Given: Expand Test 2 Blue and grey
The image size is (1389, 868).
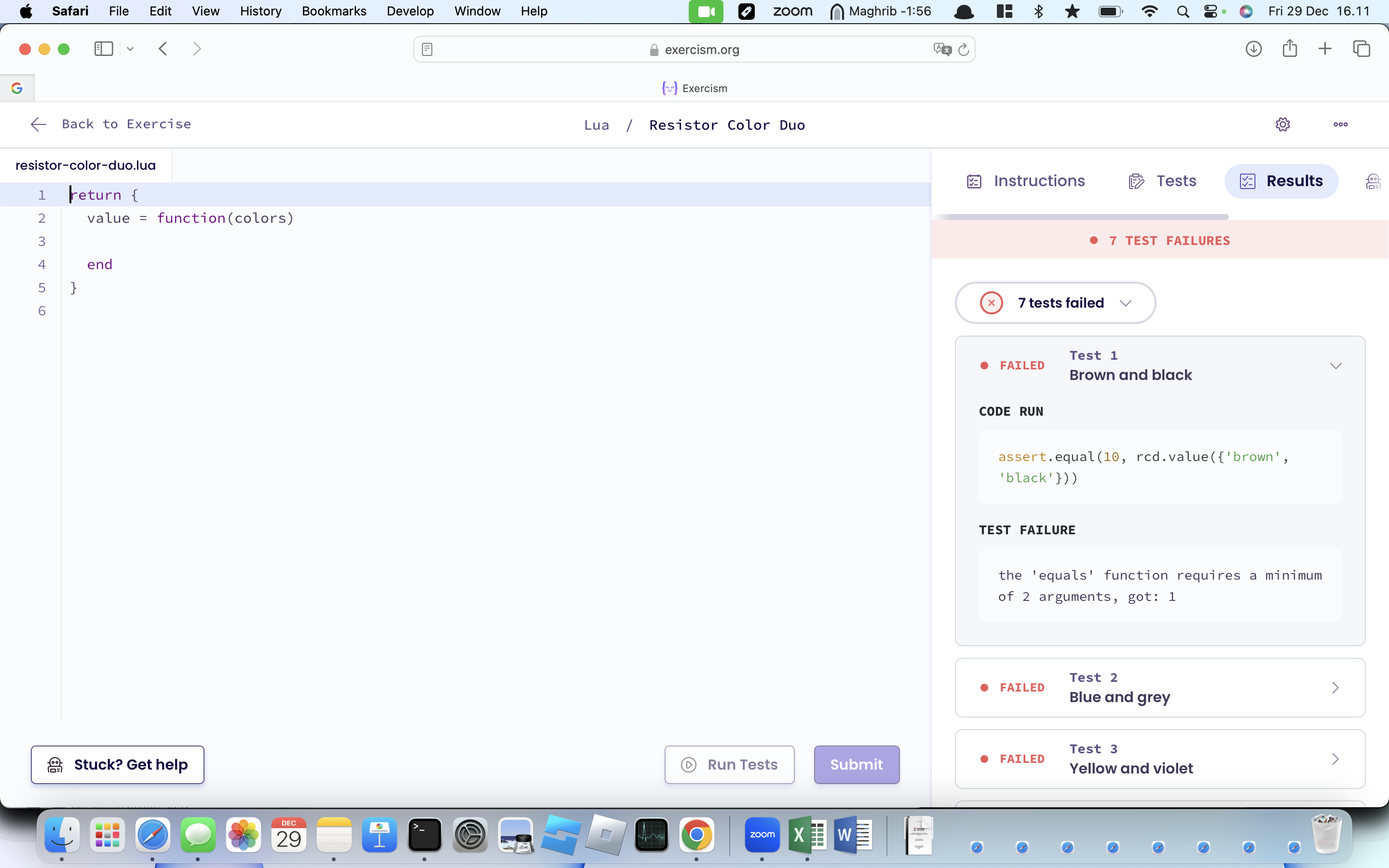Looking at the screenshot, I should (x=1160, y=688).
